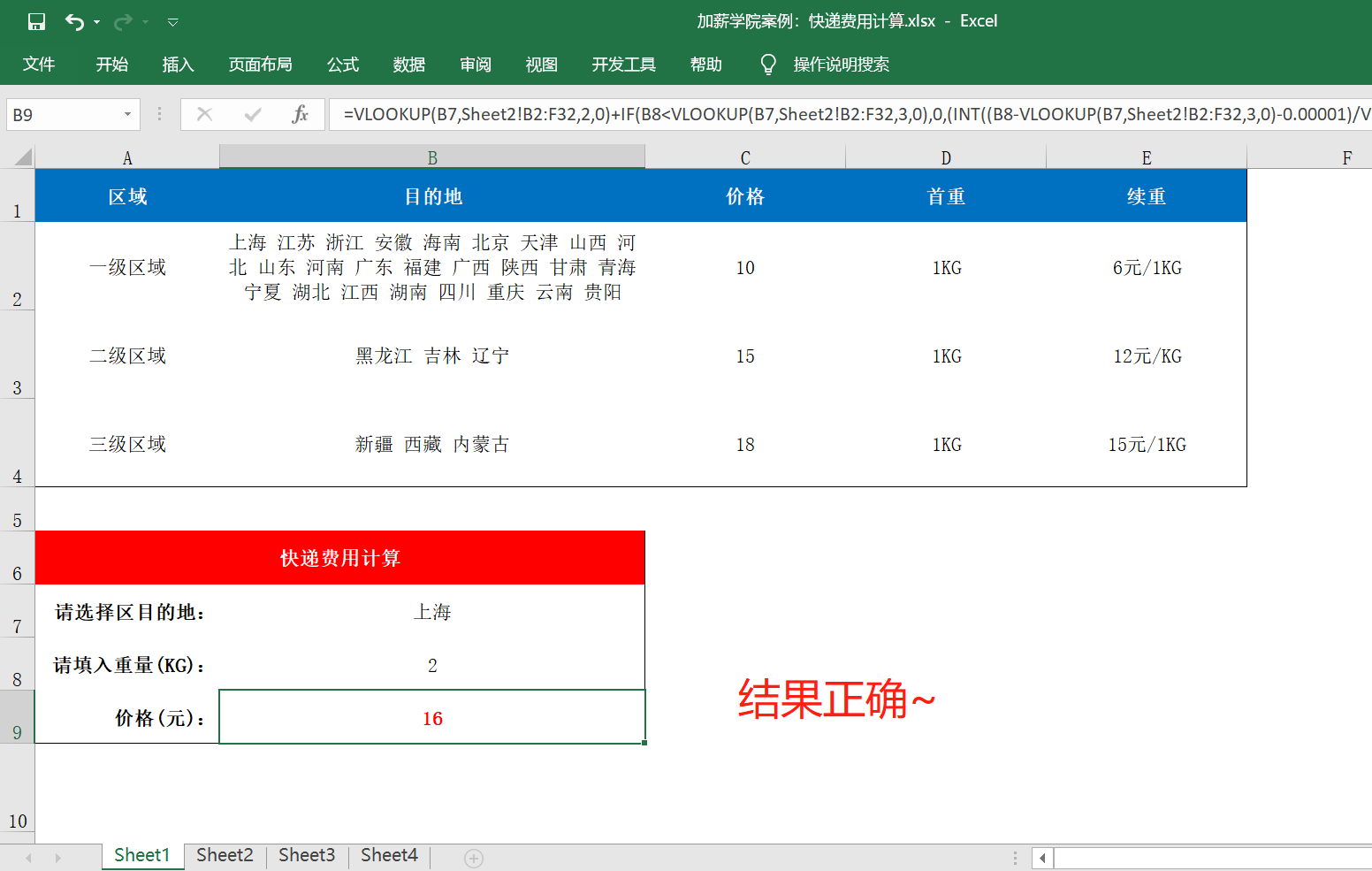1372x871 pixels.
Task: Switch to the 公式 ribbon tab
Action: coord(343,65)
